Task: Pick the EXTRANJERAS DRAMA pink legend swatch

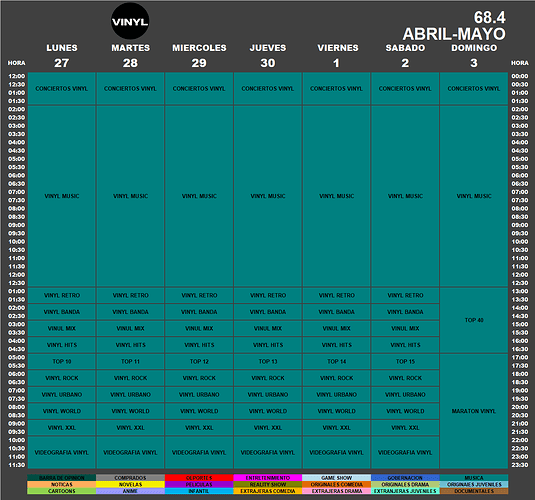Action: 337,491
